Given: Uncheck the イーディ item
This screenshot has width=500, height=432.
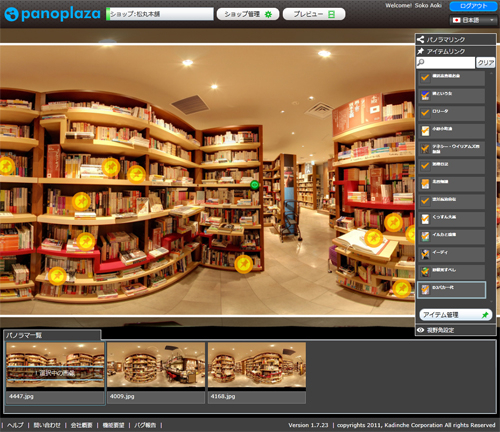Looking at the screenshot, I should click(425, 254).
